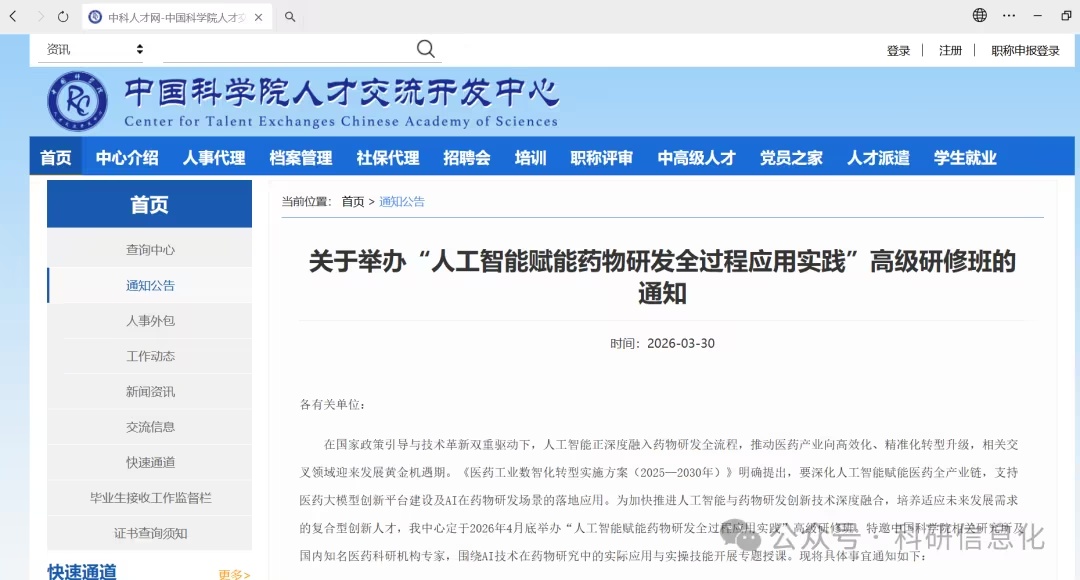Open the 职称申报登录 link
This screenshot has height=580, width=1080.
click(x=1025, y=50)
